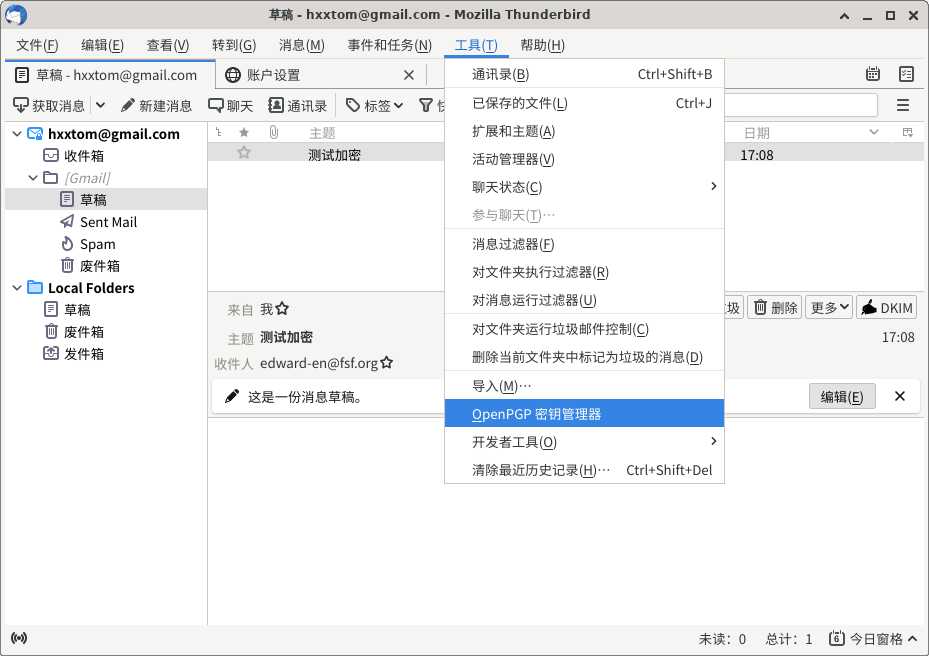Viewport: 929px width, 656px height.
Task: Choose 通讯录(B) in the Tools menu
Action: [584, 74]
